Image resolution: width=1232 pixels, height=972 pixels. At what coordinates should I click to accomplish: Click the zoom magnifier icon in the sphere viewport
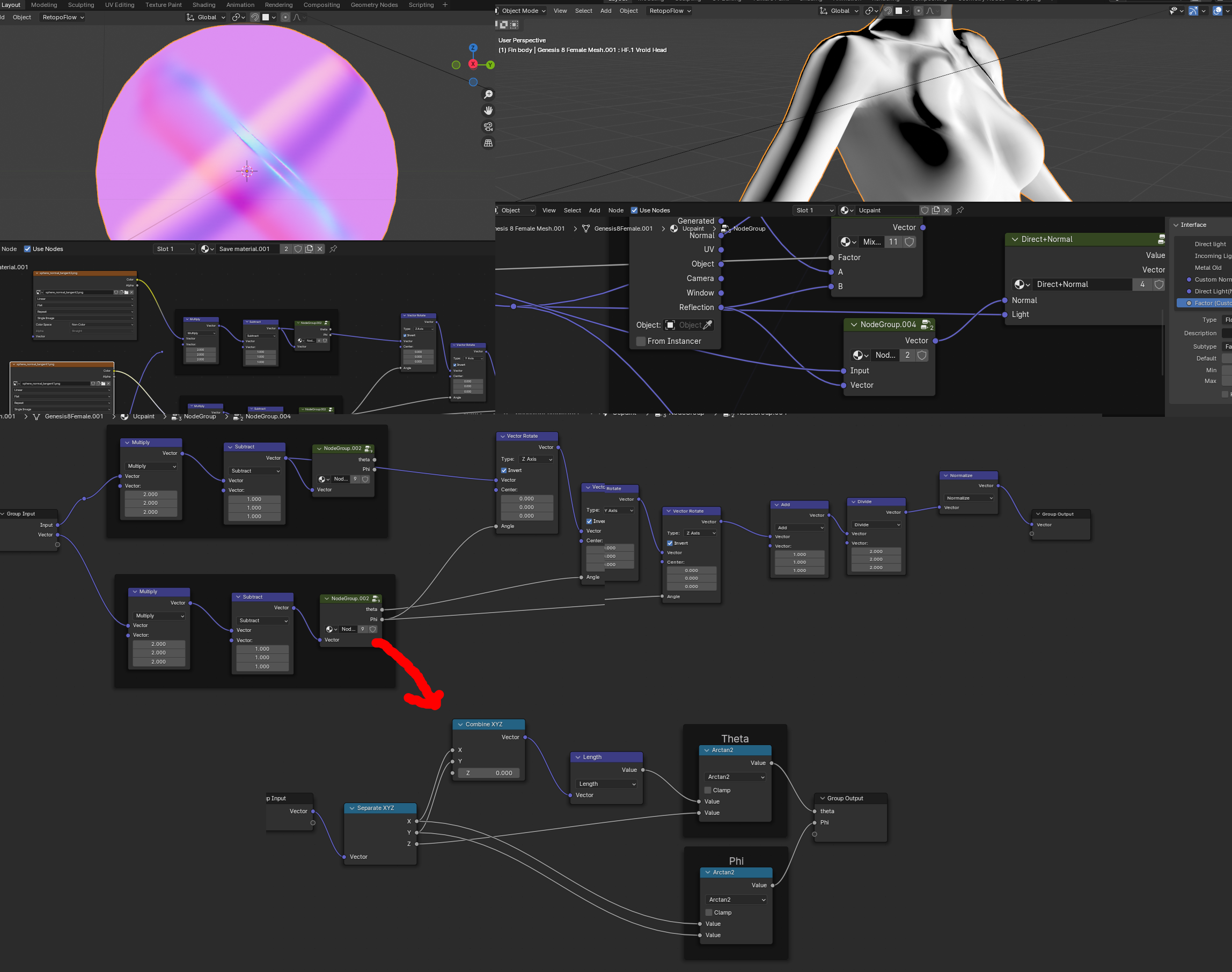click(x=488, y=94)
